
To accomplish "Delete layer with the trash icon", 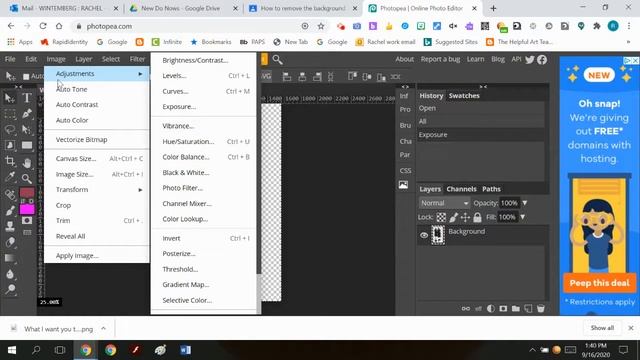I will [x=541, y=309].
